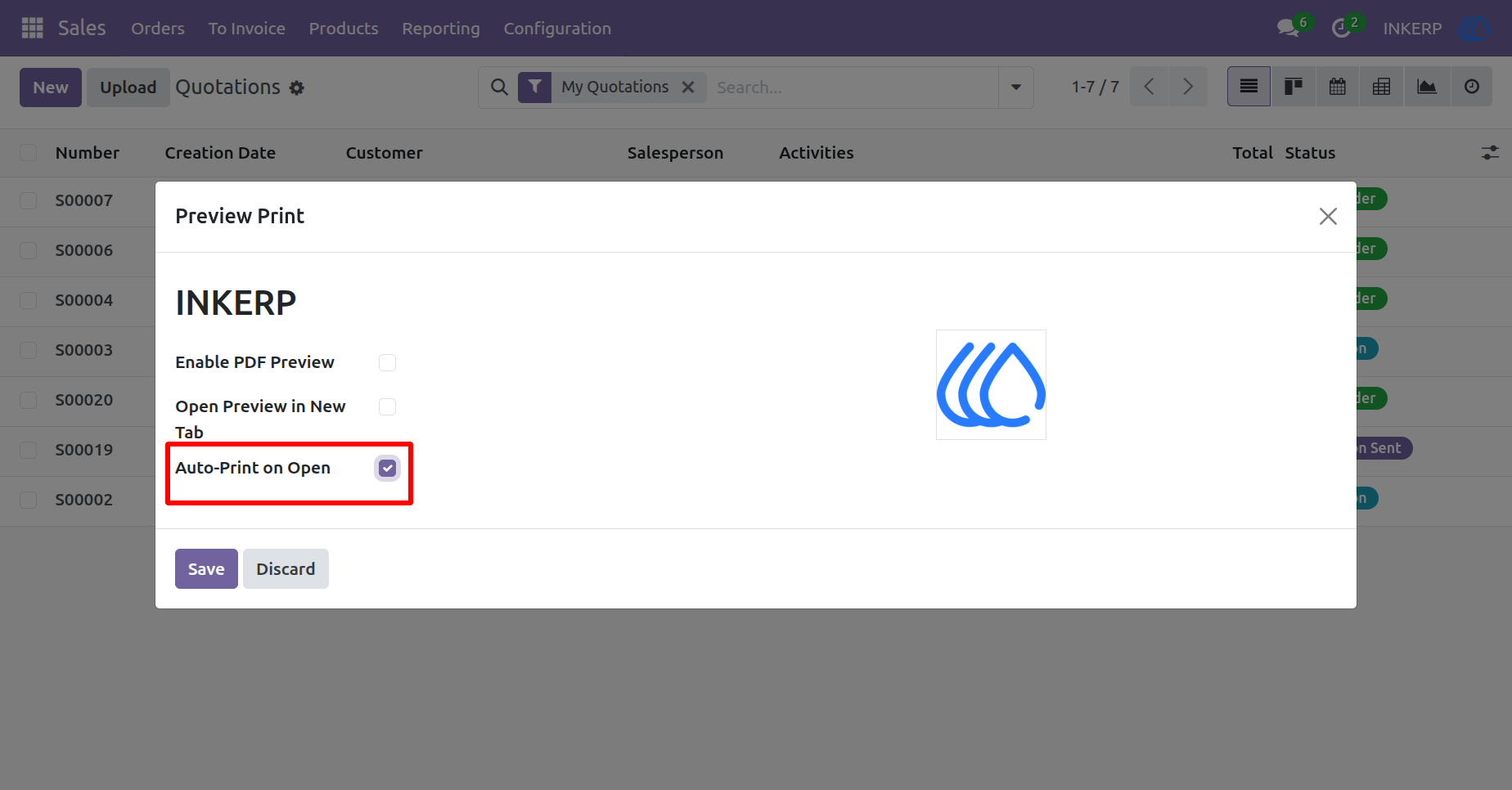
Task: Click the Sales app title
Action: click(82, 28)
